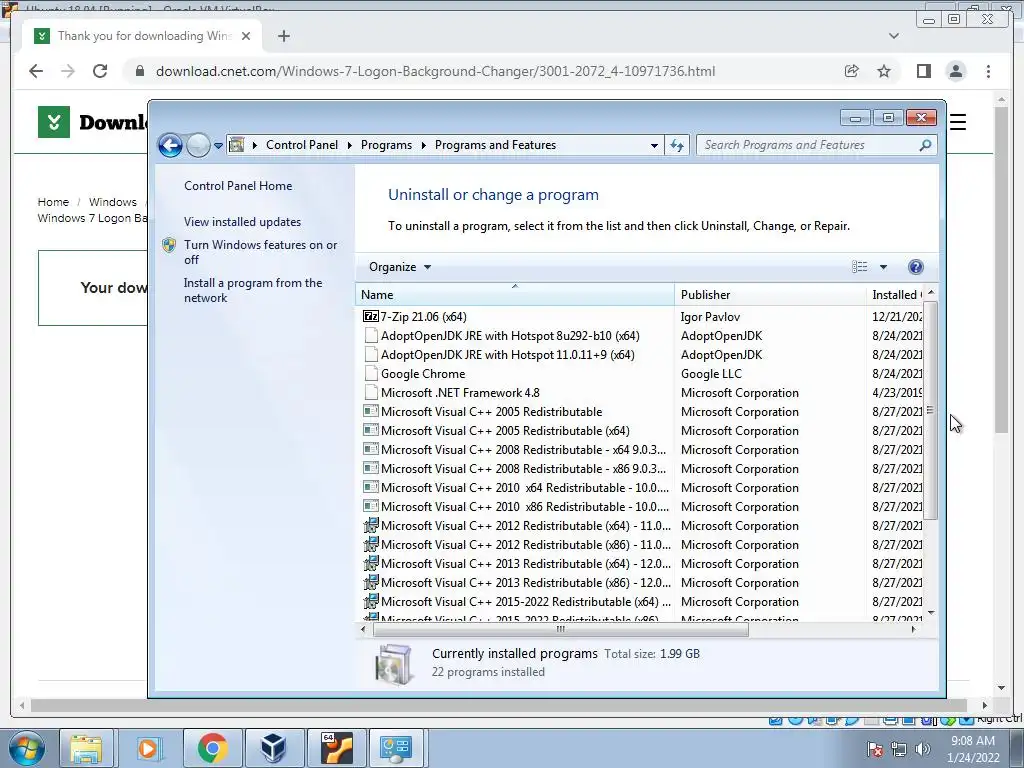This screenshot has width=1024, height=768.
Task: Select Visual C++ 2013 Redistributable (x86) icon
Action: pyautogui.click(x=371, y=582)
